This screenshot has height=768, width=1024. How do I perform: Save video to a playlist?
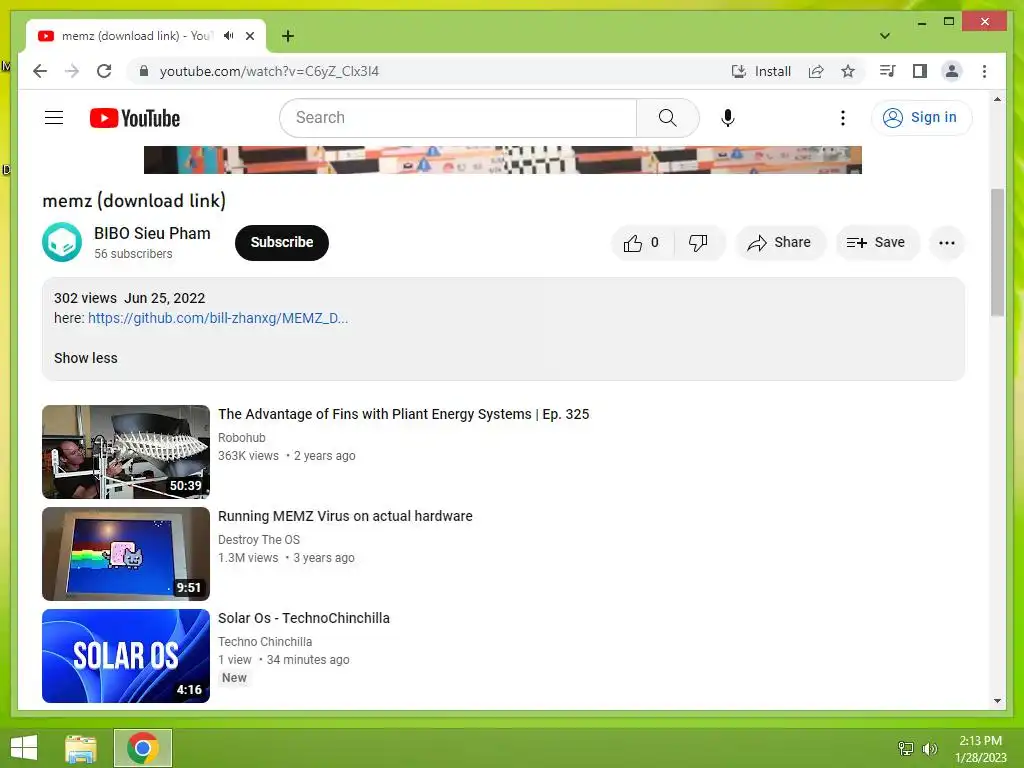pos(876,243)
